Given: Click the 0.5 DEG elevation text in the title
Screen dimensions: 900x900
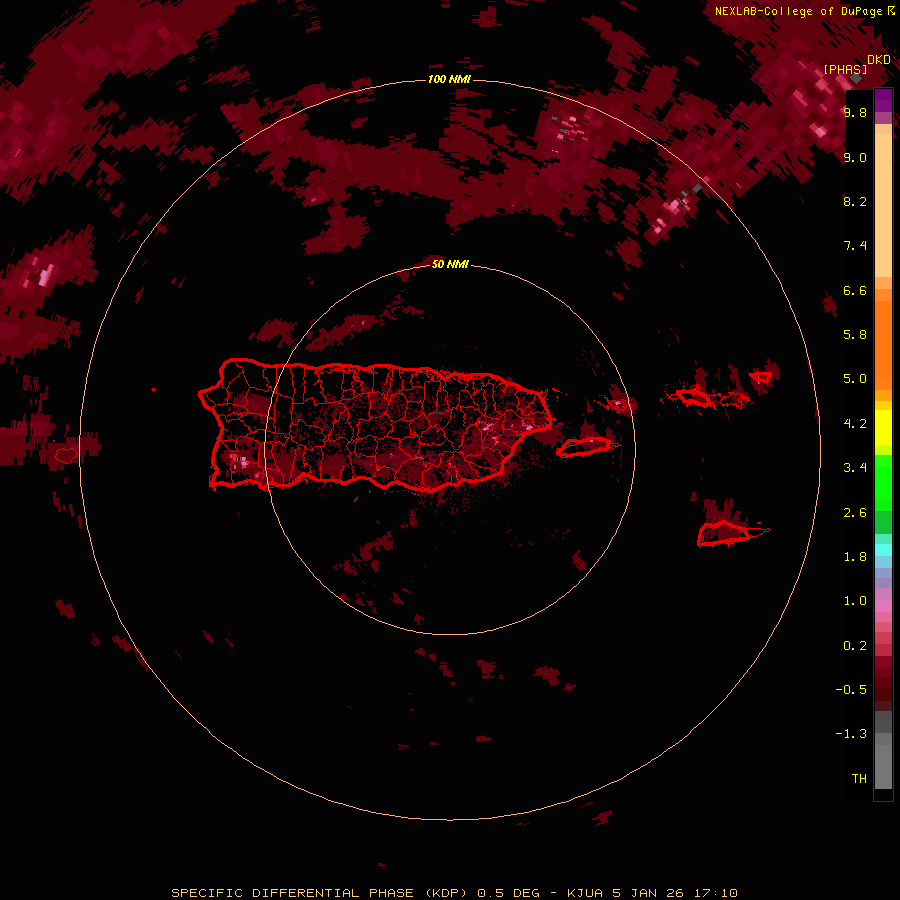Looking at the screenshot, I should [x=509, y=893].
